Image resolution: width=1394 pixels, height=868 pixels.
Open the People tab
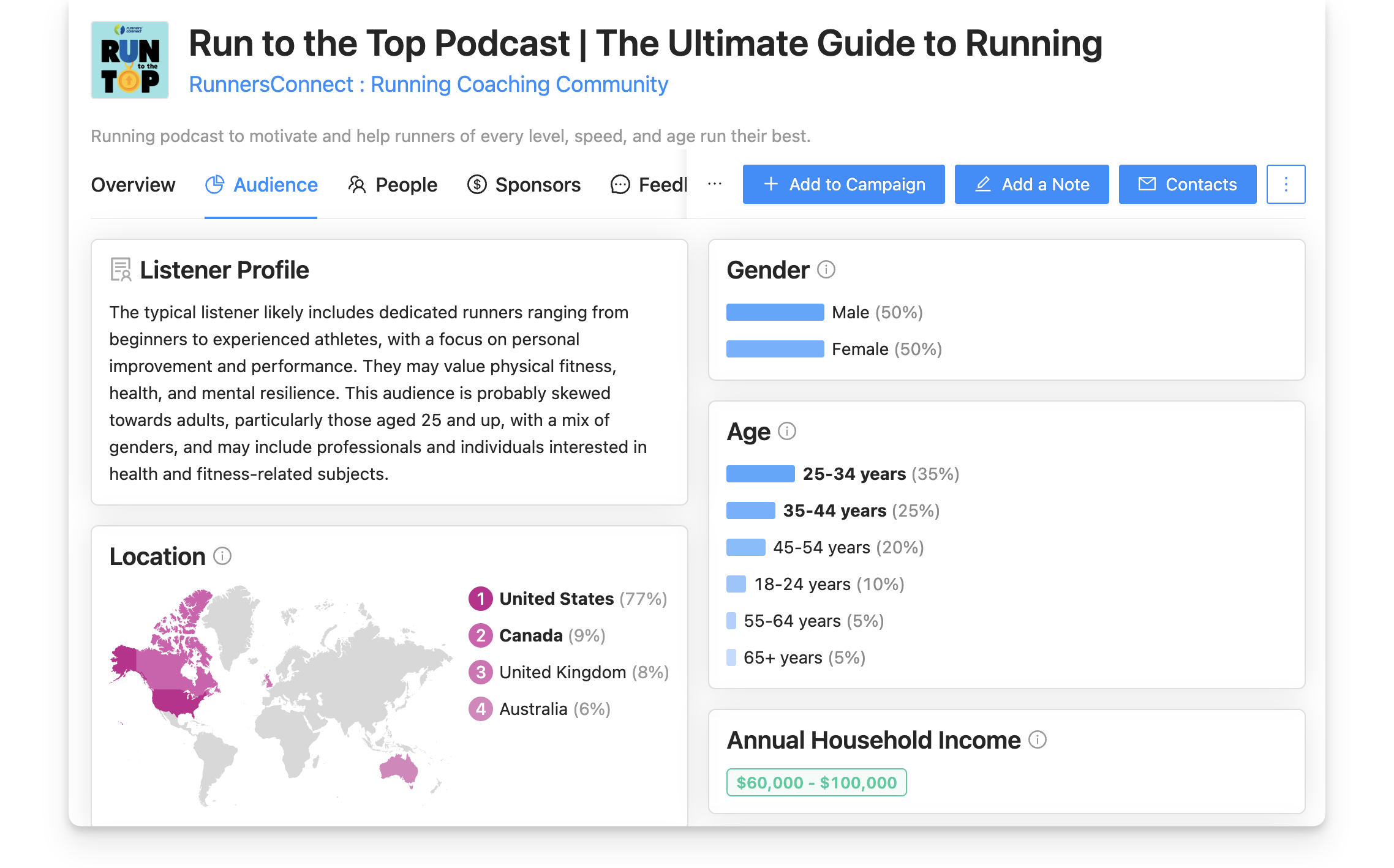pos(393,184)
